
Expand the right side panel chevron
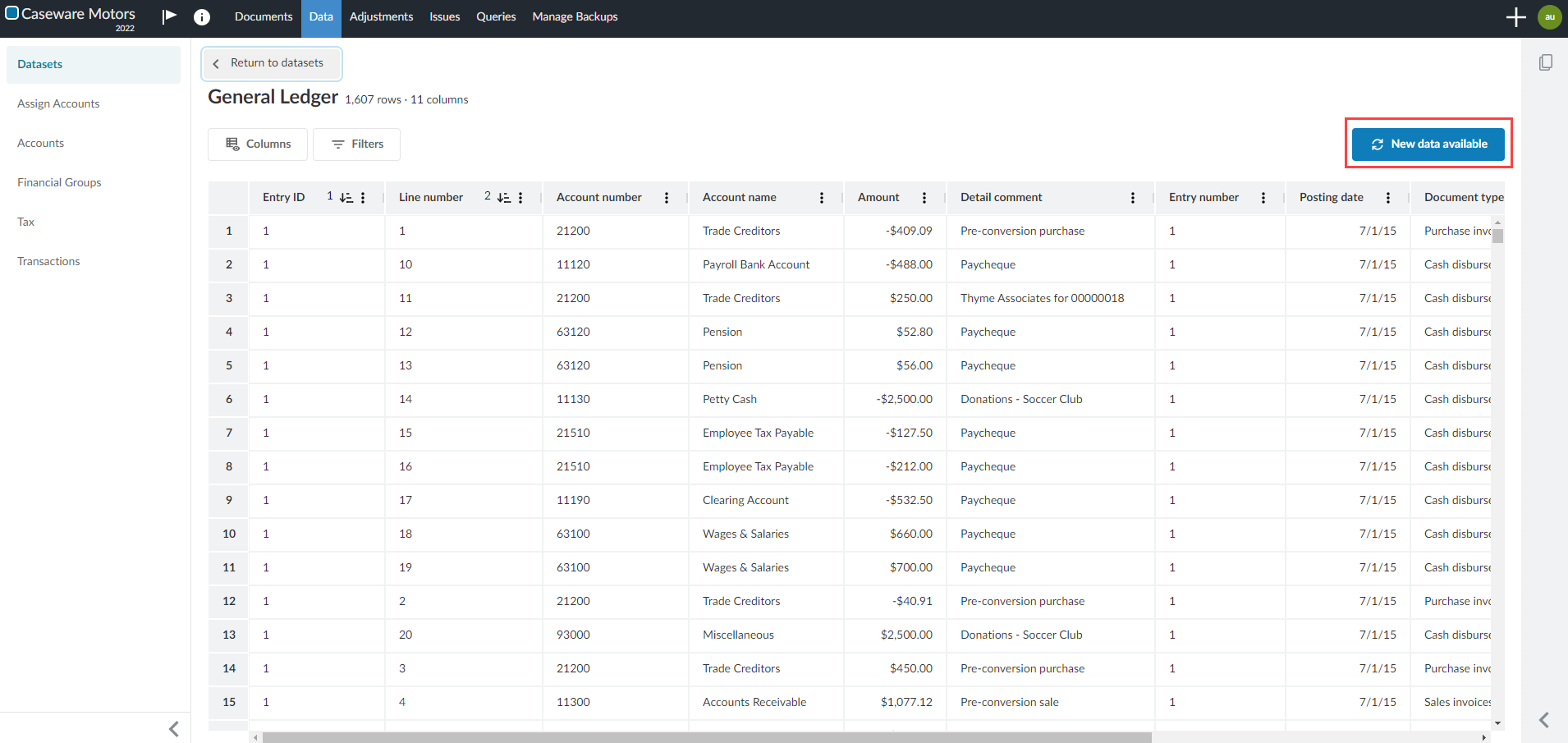click(x=1544, y=720)
